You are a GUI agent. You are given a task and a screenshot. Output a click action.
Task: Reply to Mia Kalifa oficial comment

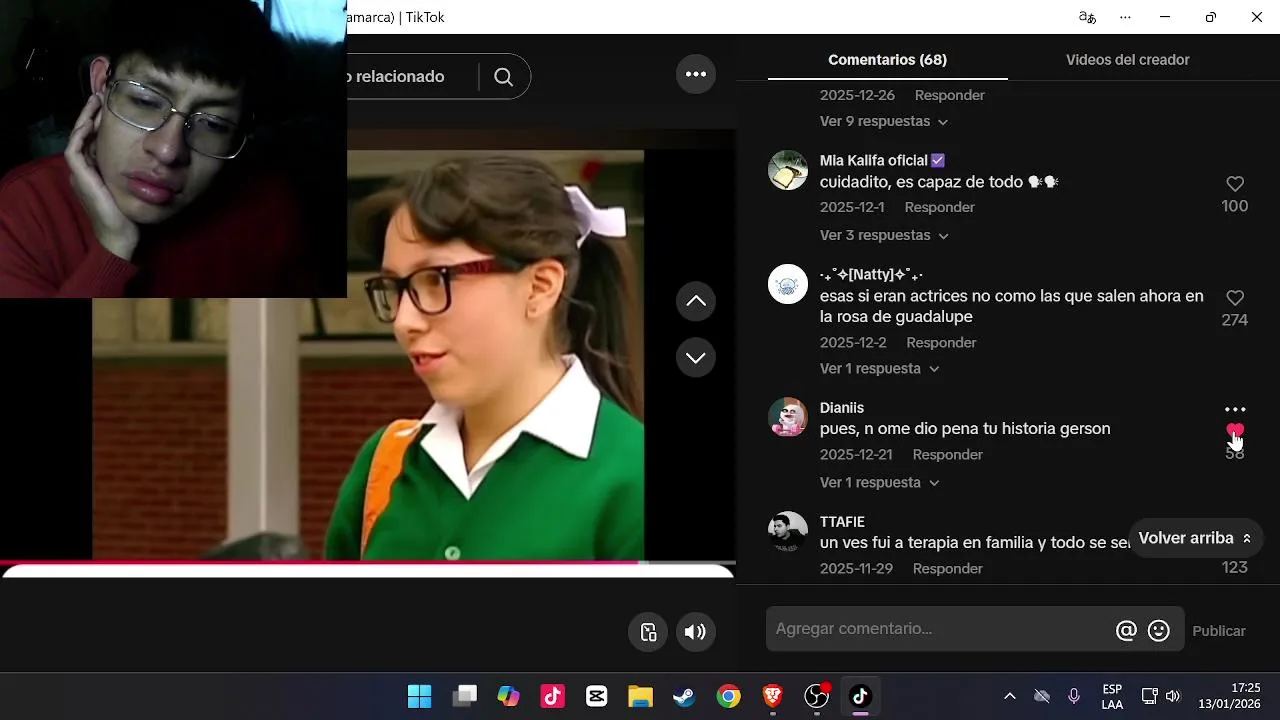[x=940, y=208]
